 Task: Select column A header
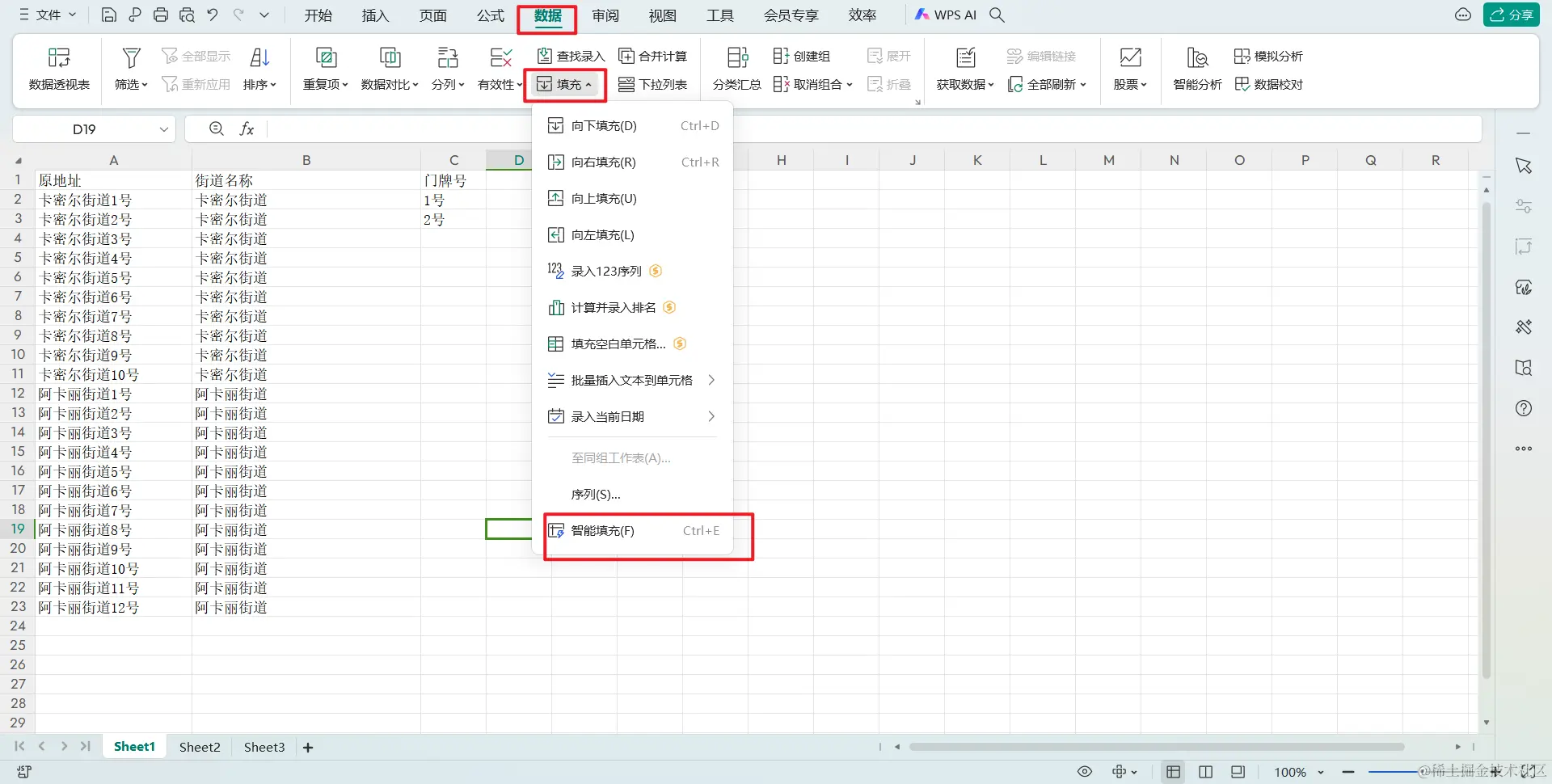[113, 160]
